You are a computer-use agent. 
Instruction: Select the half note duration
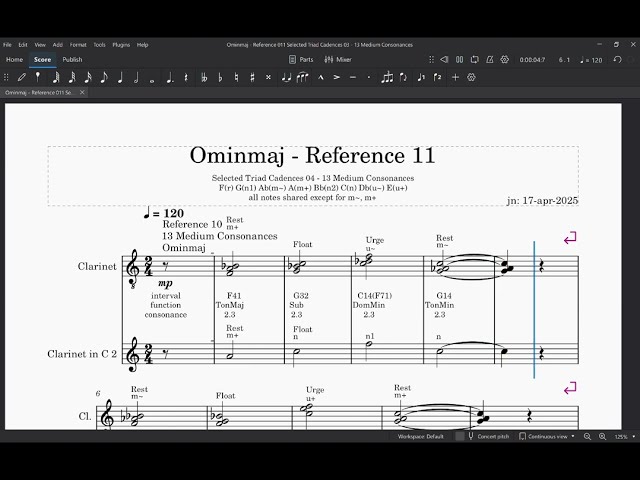[136, 77]
